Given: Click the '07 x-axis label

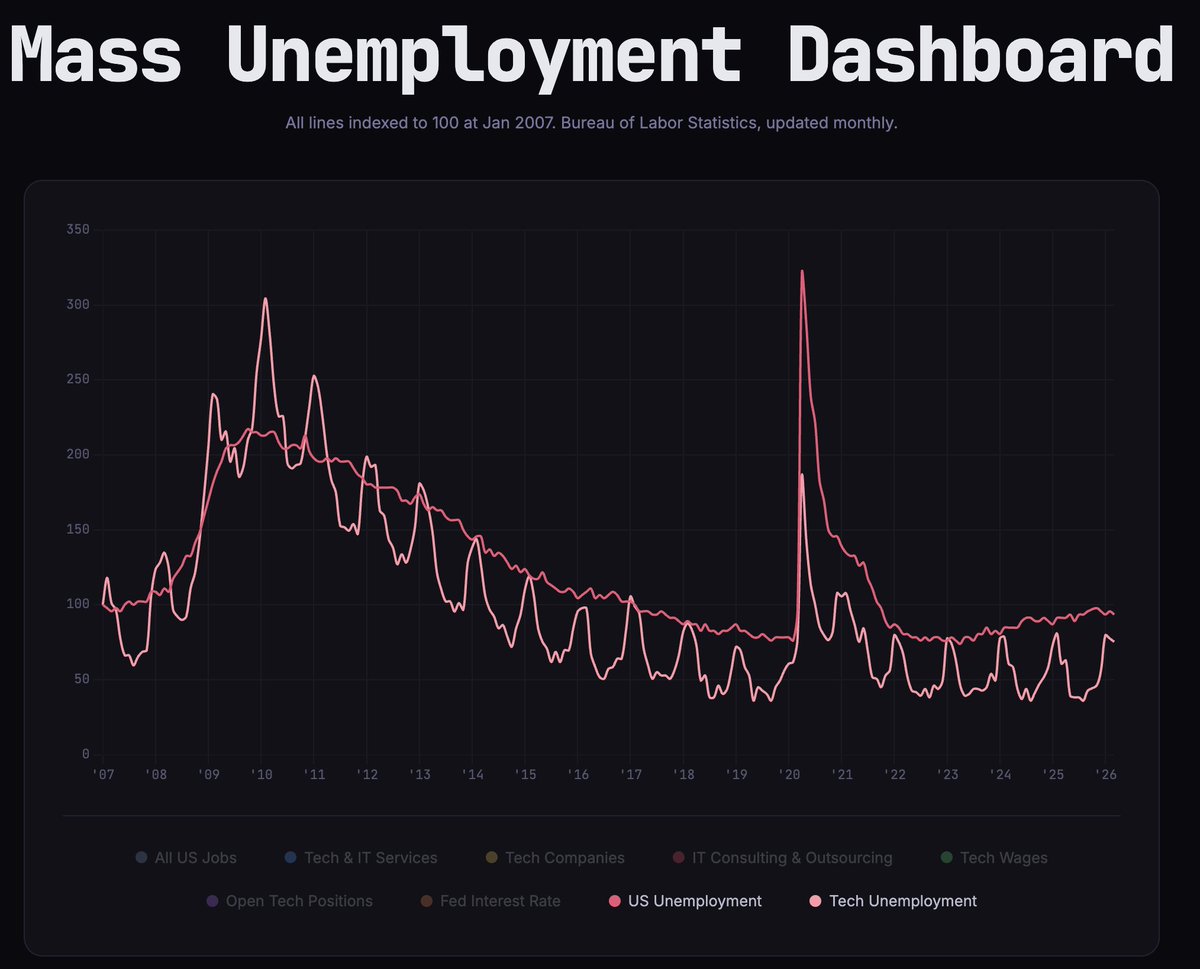Looking at the screenshot, I should 103,775.
